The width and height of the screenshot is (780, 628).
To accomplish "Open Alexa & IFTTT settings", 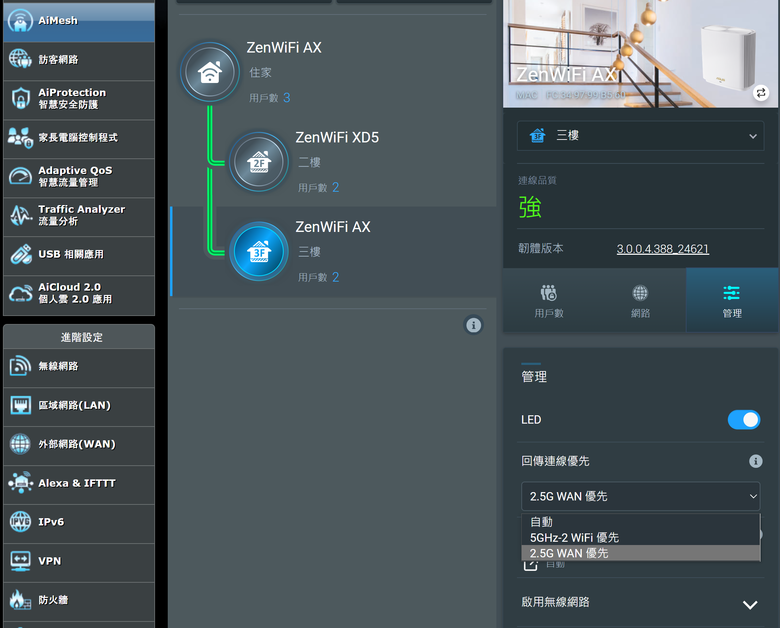I will coord(79,484).
